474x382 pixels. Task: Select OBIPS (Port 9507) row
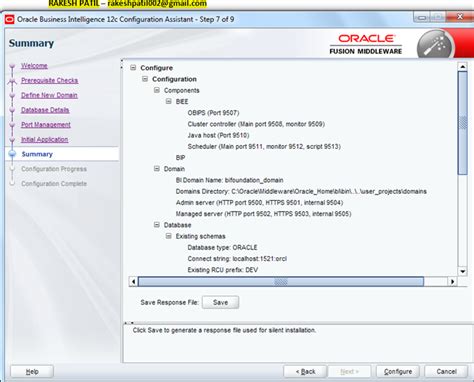213,113
